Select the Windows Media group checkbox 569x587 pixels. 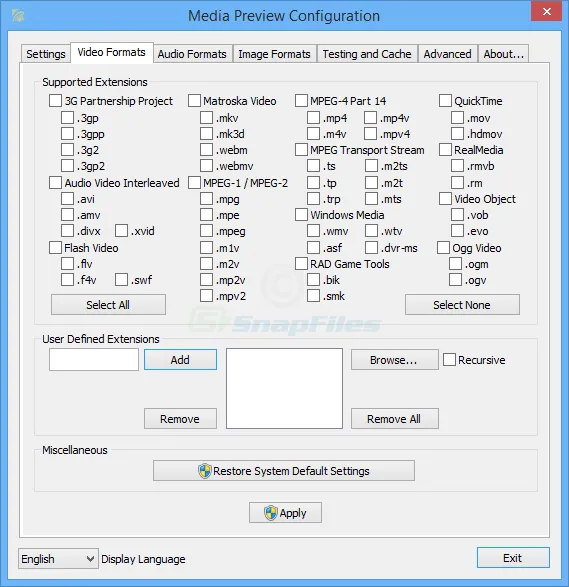301,215
